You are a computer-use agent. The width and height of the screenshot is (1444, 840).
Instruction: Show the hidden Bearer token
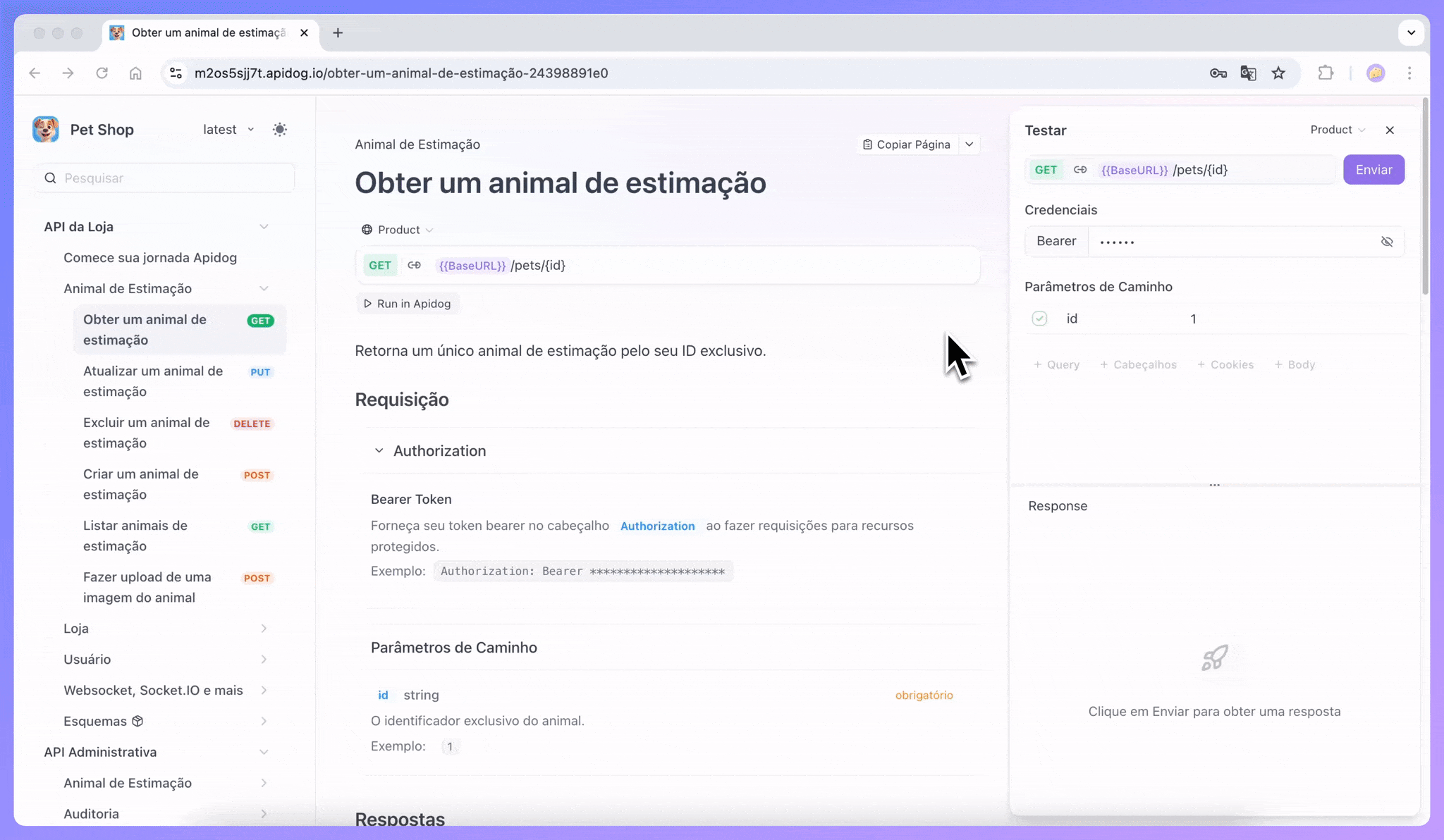pos(1387,242)
